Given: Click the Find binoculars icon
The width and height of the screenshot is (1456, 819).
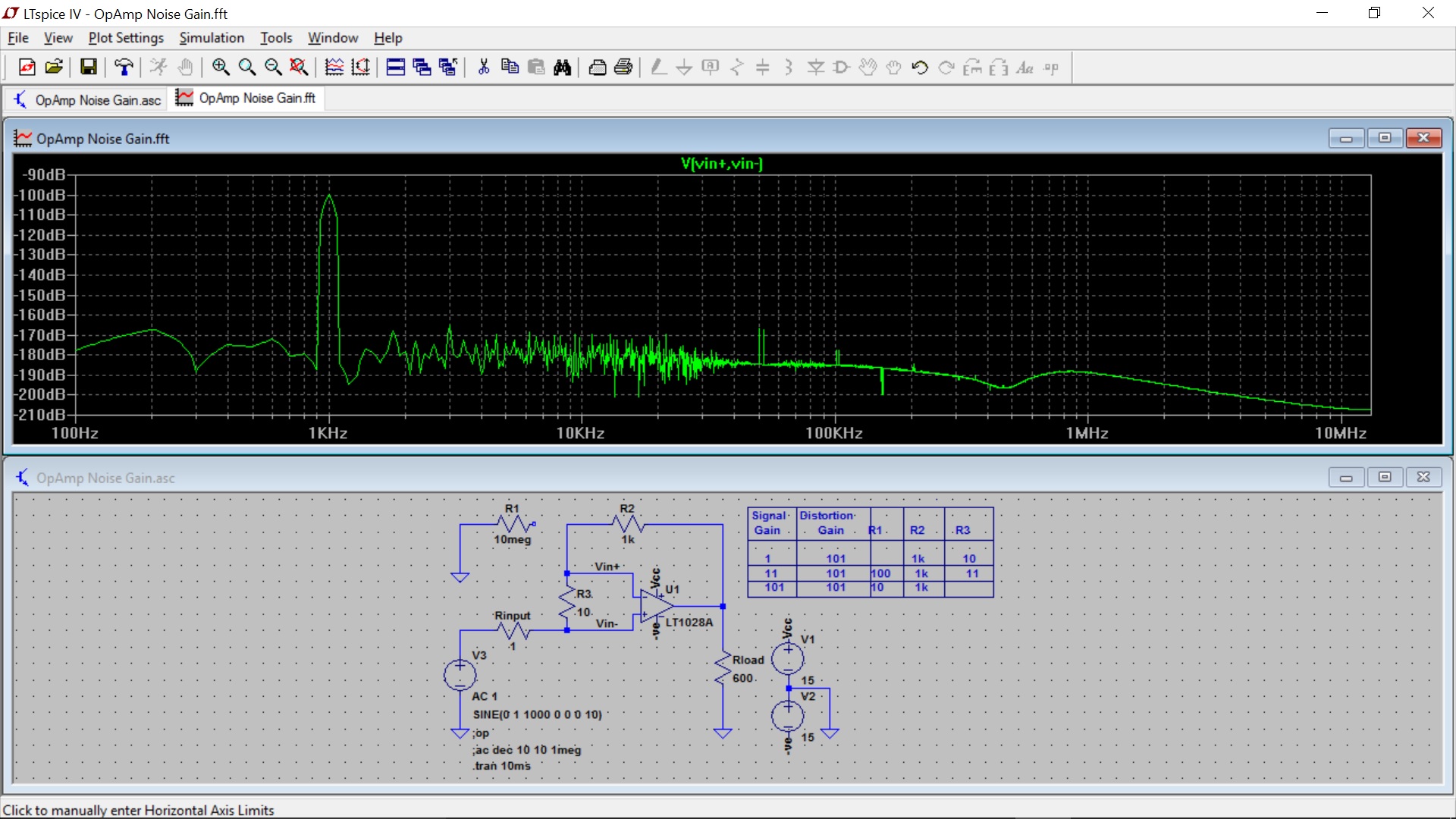Looking at the screenshot, I should click(563, 67).
